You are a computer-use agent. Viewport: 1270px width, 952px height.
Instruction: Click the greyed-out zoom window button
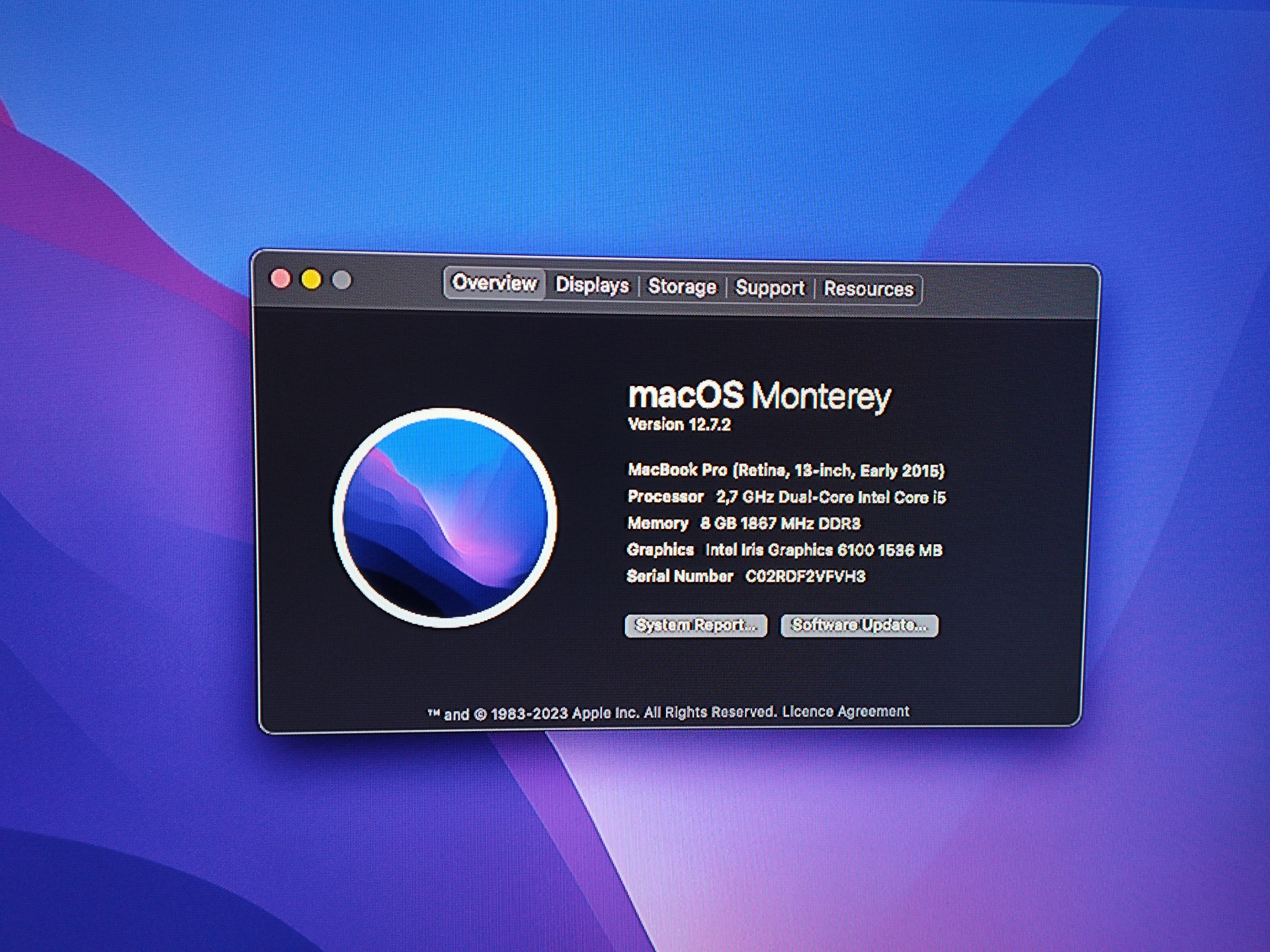pyautogui.click(x=342, y=280)
